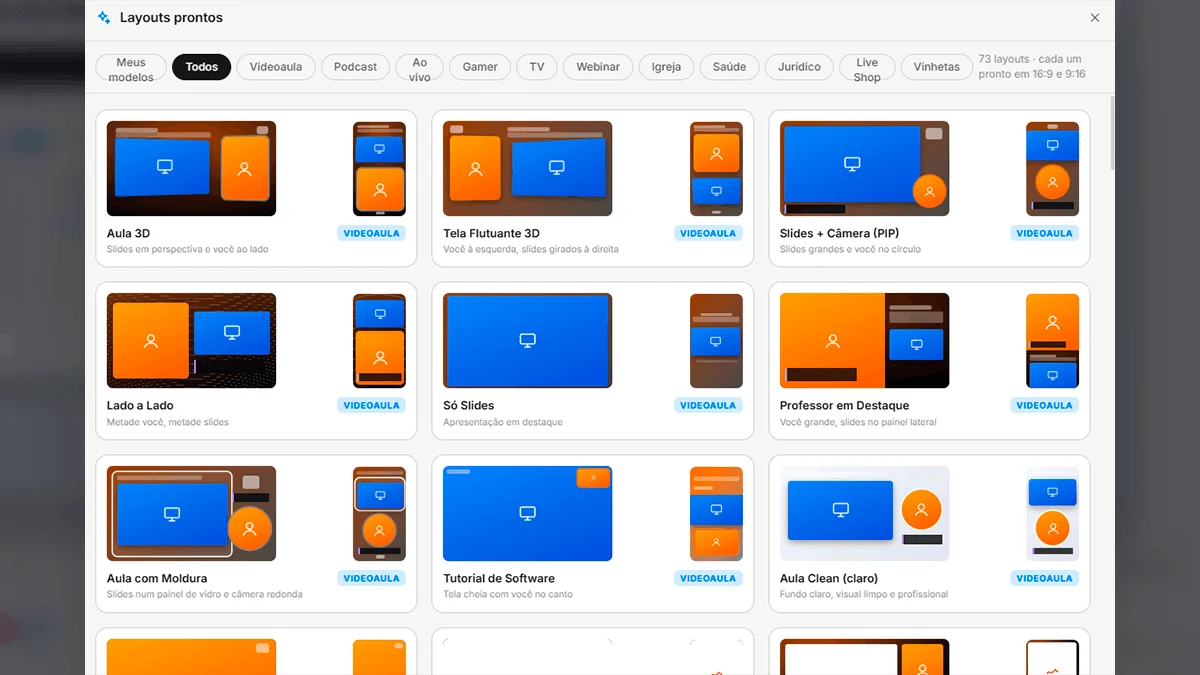Image resolution: width=1200 pixels, height=675 pixels.
Task: Select the Slides + Câmera (PIP) vertical preview
Action: click(x=1052, y=169)
